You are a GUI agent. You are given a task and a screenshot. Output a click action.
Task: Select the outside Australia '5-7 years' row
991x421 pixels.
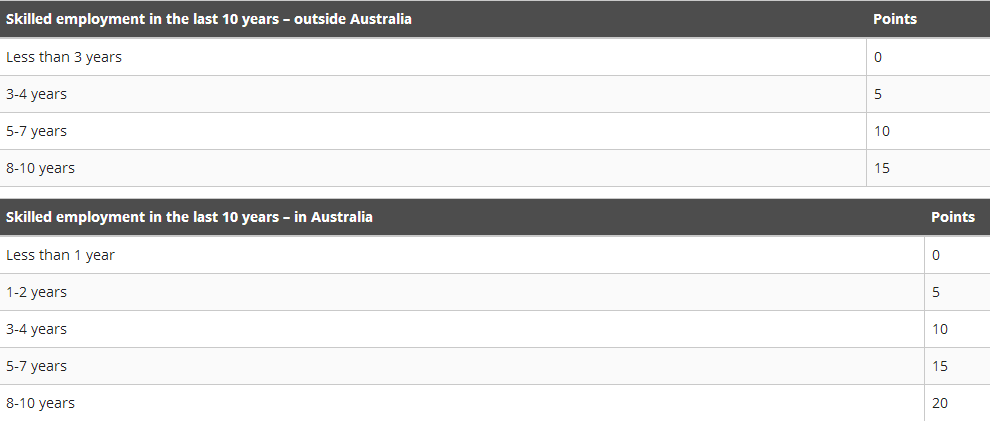496,131
